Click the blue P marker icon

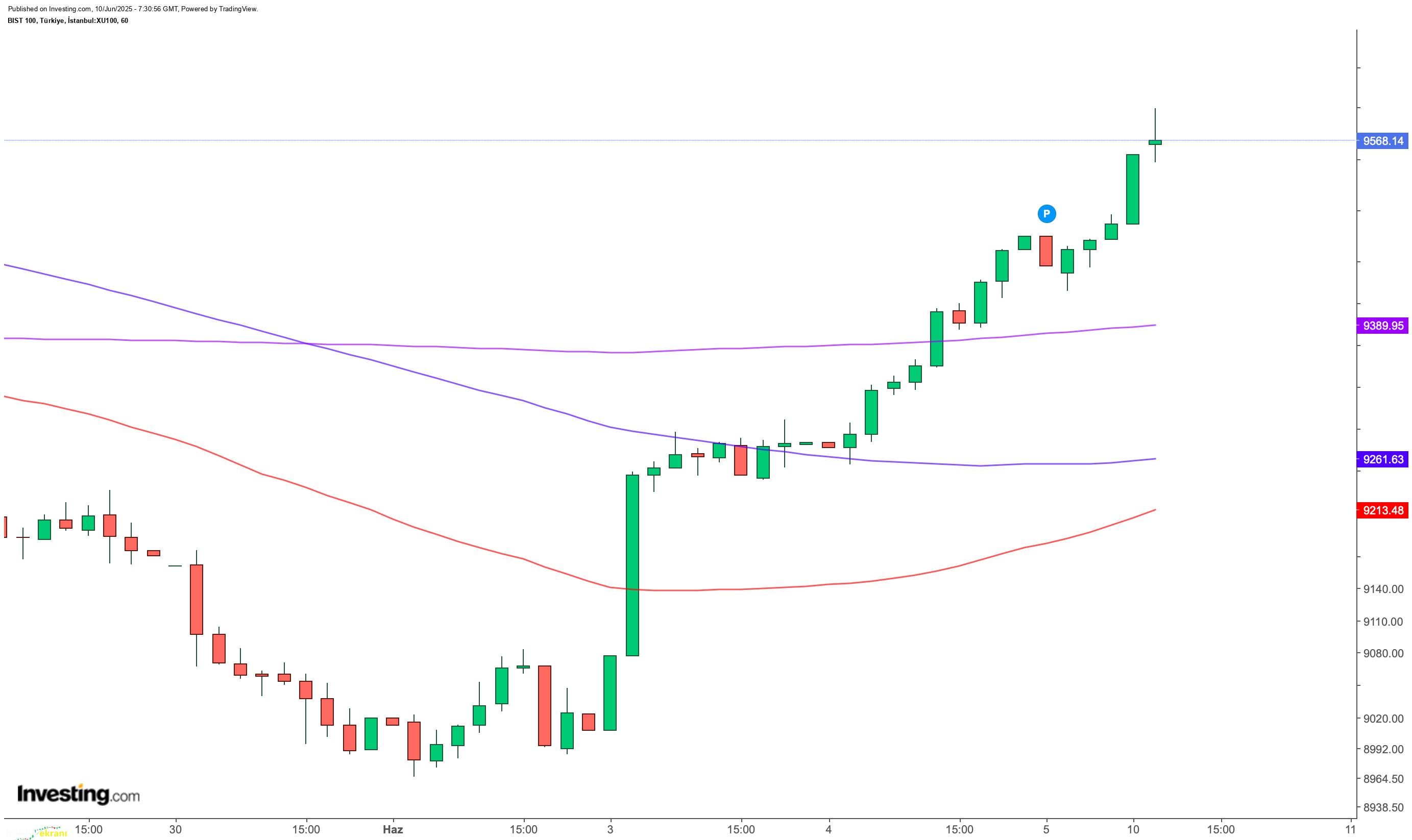tap(1046, 213)
